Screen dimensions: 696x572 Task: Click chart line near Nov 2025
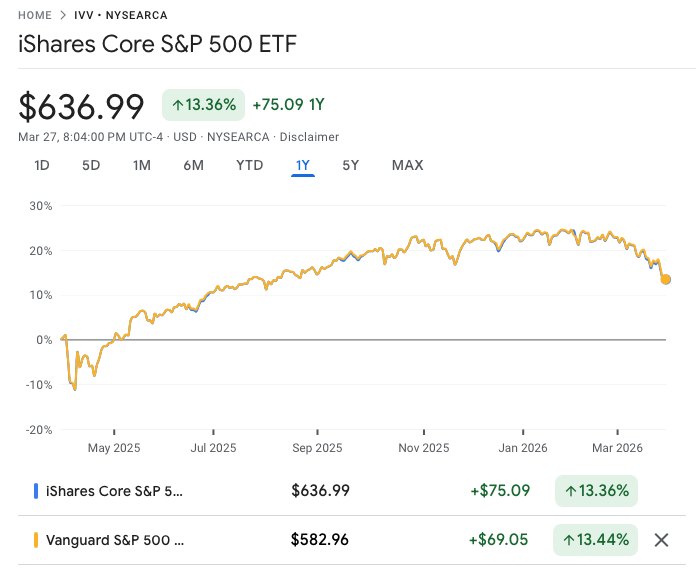(424, 241)
